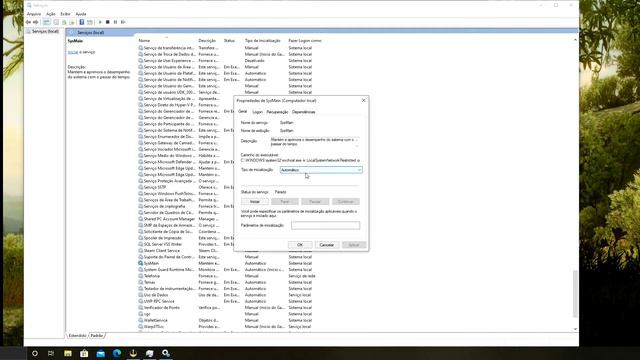This screenshot has width=640, height=360.
Task: Click the Services gears icon on taskbar
Action: [166, 353]
